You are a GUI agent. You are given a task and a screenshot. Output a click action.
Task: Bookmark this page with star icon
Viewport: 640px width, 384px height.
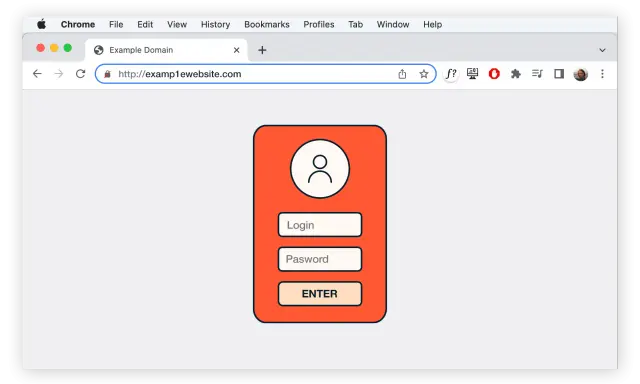click(424, 74)
